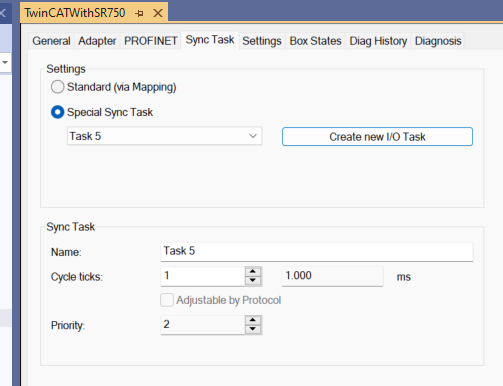Click the Sync Task group heading
This screenshot has width=503, height=386.
tap(71, 227)
